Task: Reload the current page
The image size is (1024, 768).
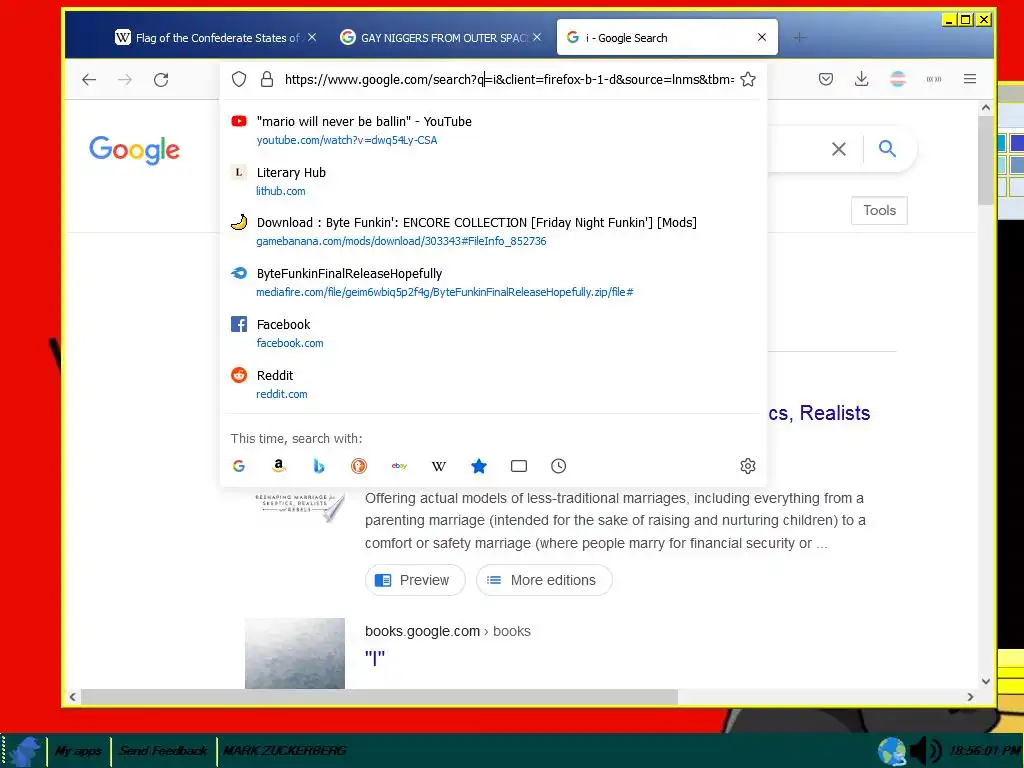Action: (x=161, y=80)
